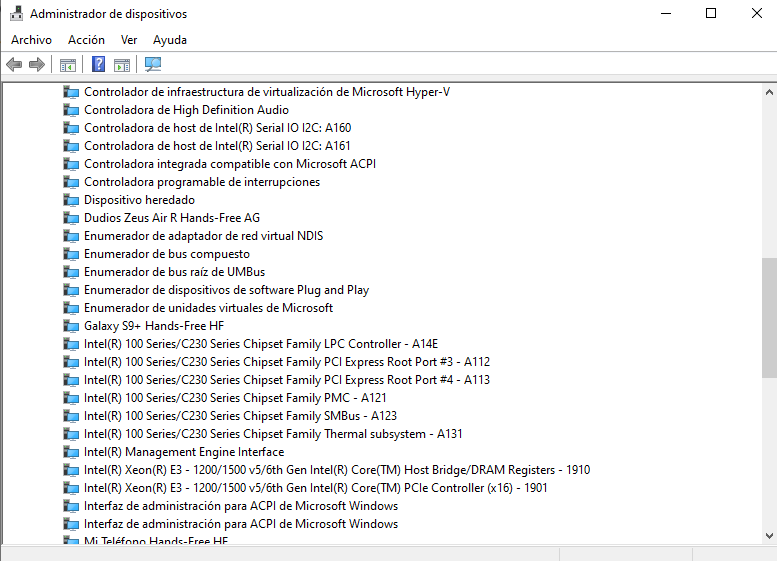Open the Ayuda menu
Viewport: 777px width, 561px height.
[x=170, y=40]
